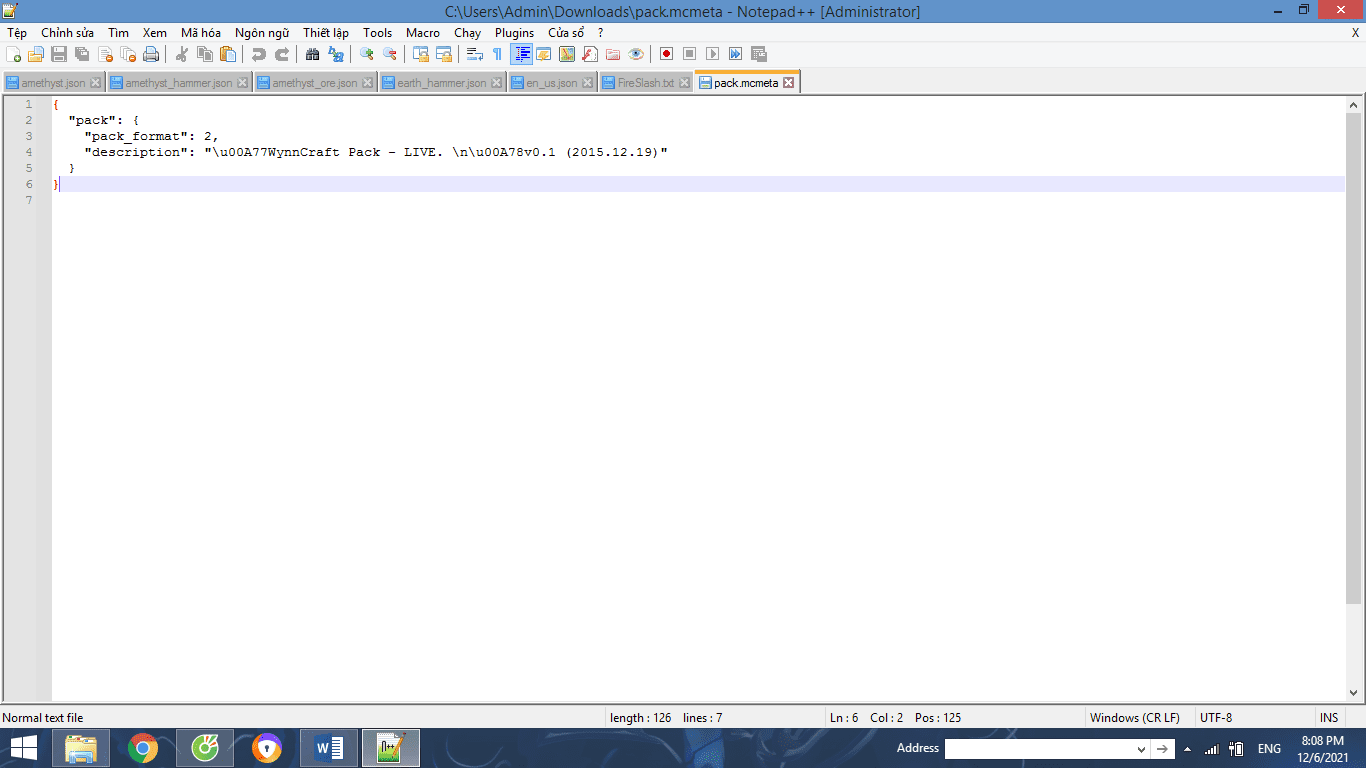Toggle synchronized vertical scrolling
Viewport: 1366px width, 768px height.
[421, 54]
